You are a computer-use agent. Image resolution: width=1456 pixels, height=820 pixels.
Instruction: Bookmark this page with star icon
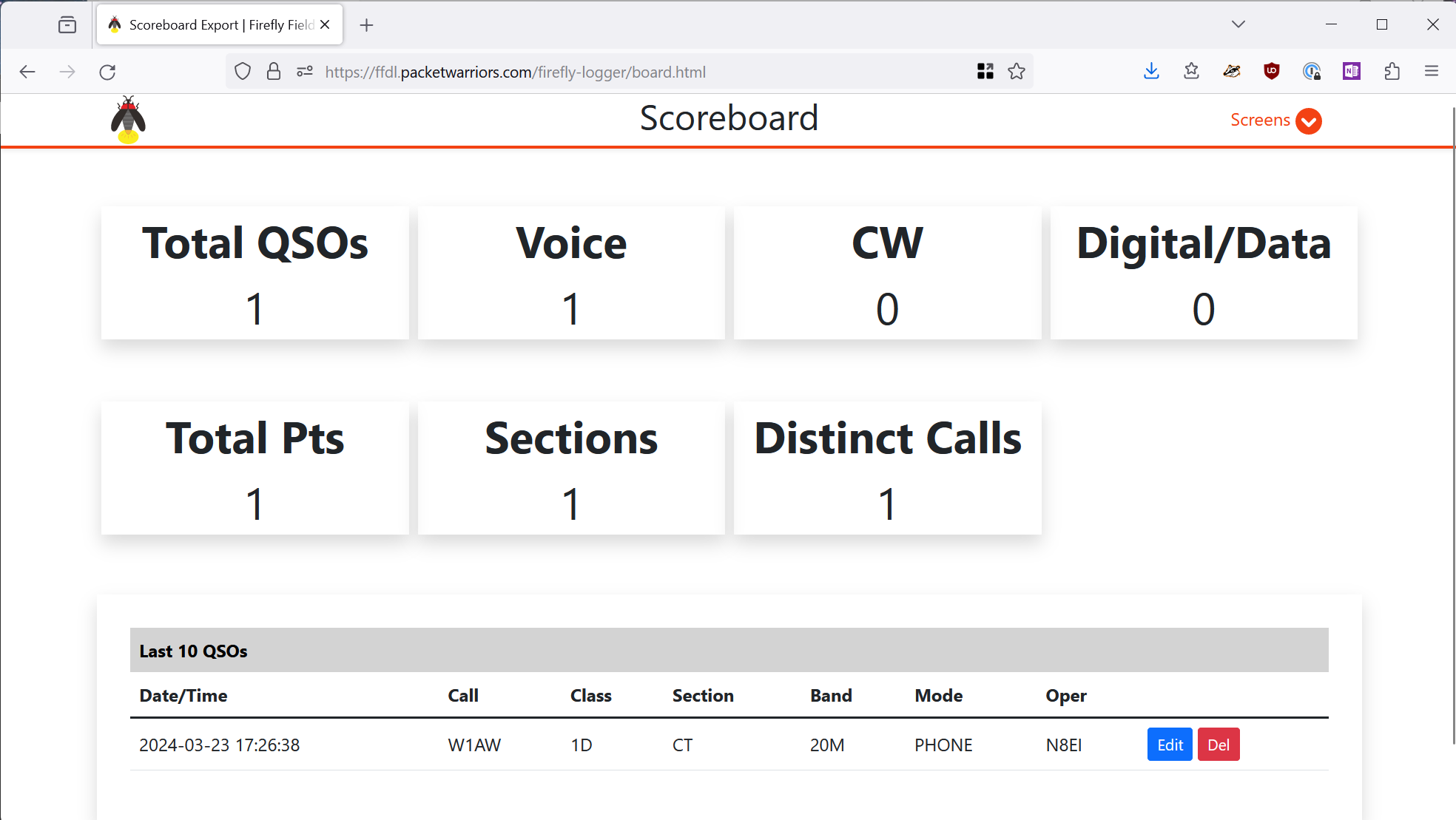tap(1017, 72)
